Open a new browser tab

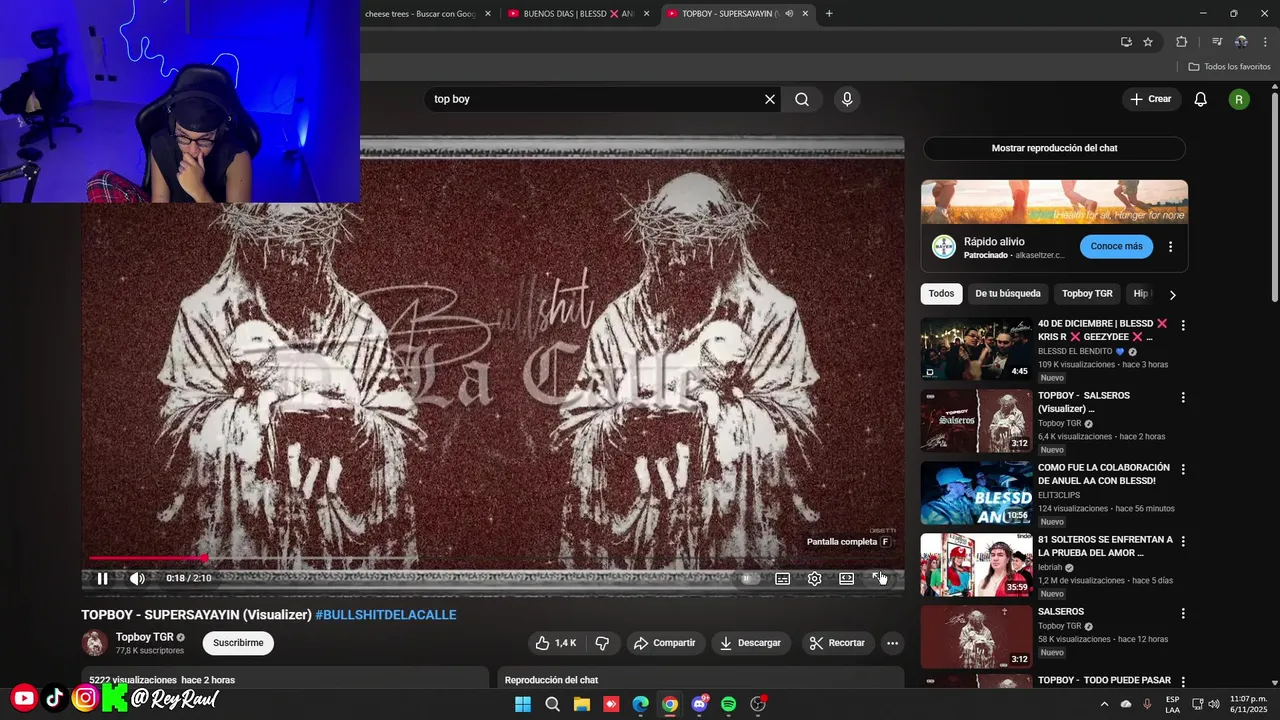point(829,14)
